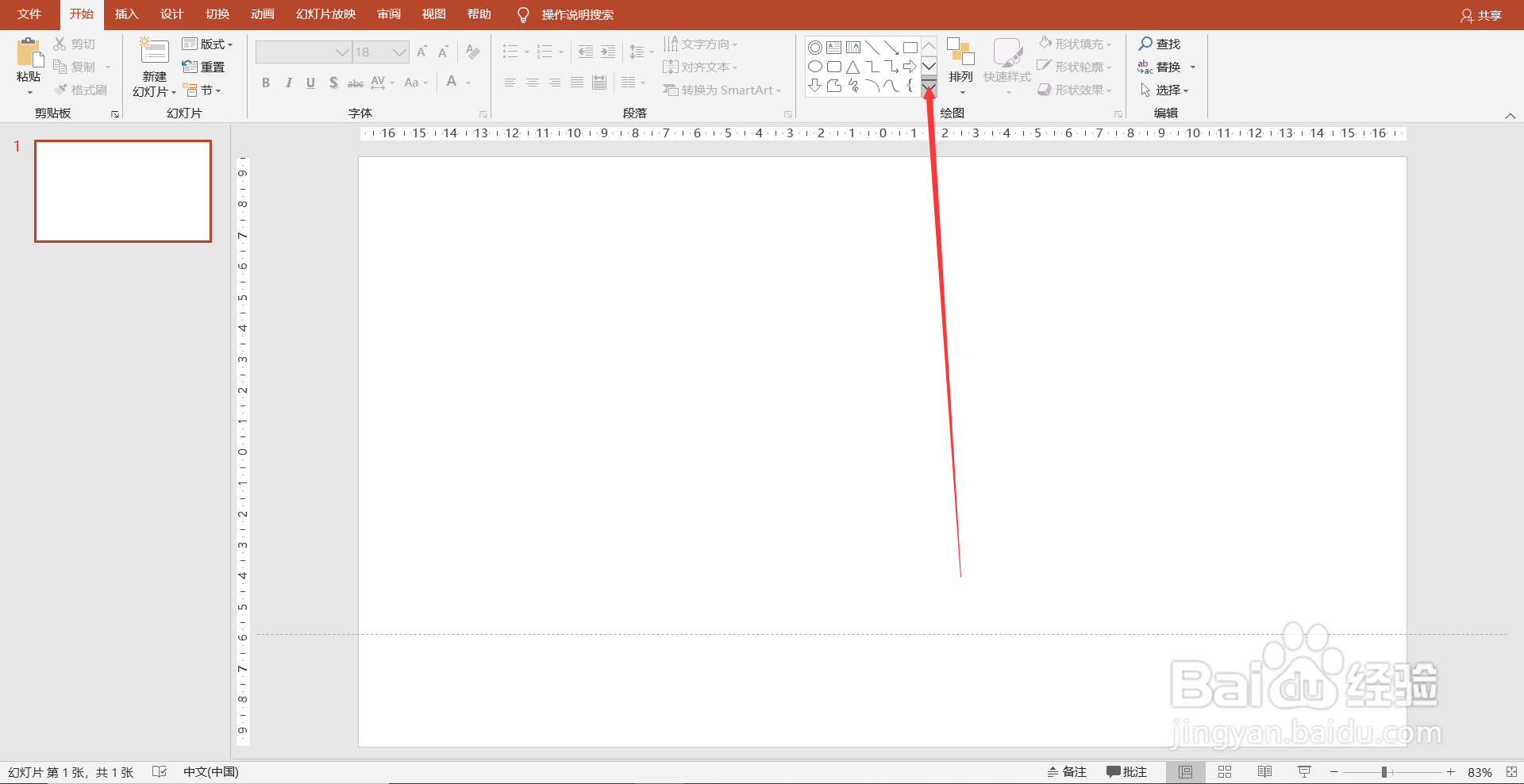Click the Text Direction (文字方向) button
Viewport: 1524px width, 784px height.
pos(701,44)
